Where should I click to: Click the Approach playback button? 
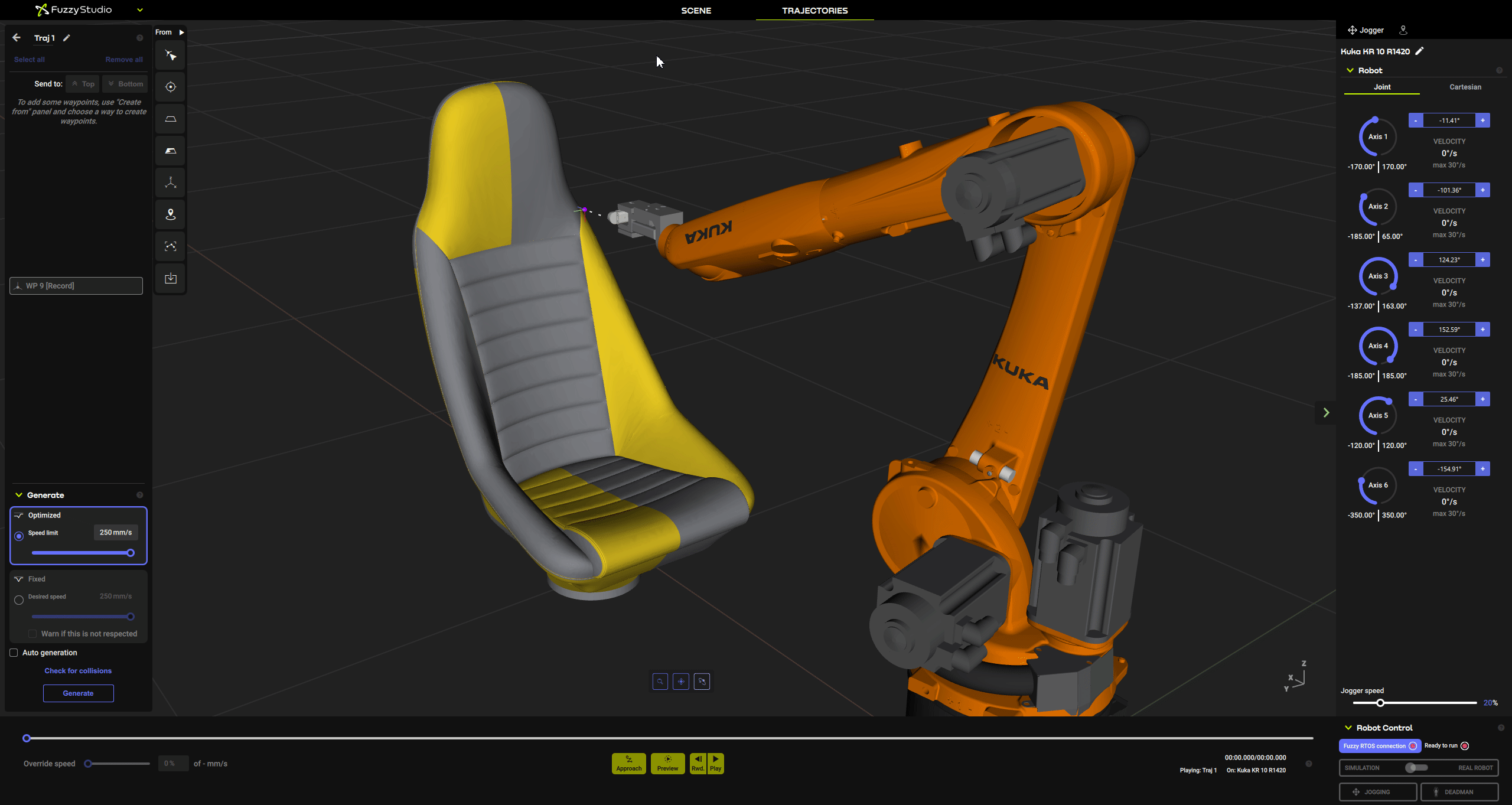(628, 764)
